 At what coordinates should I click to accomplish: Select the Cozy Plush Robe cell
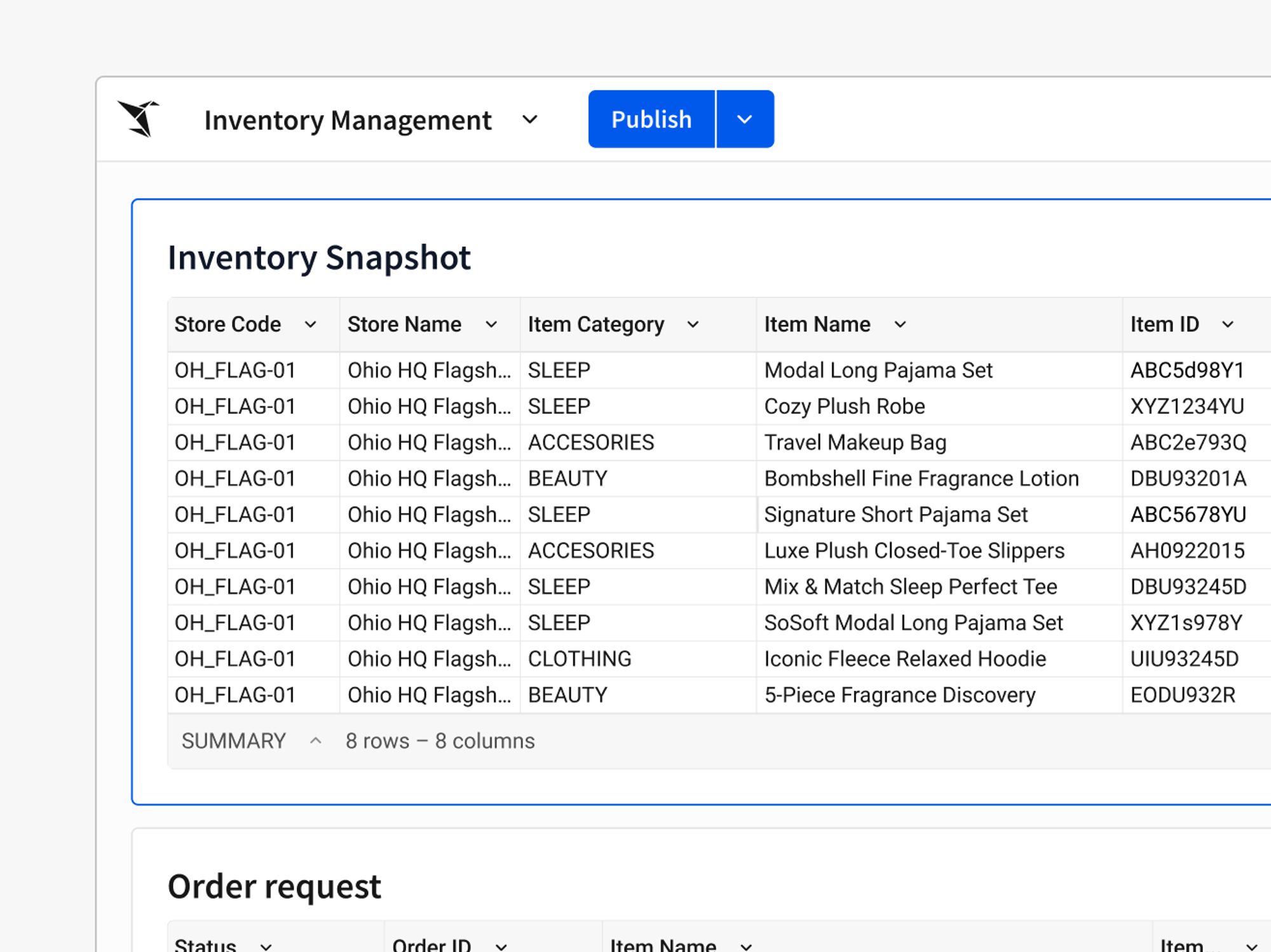(939, 407)
